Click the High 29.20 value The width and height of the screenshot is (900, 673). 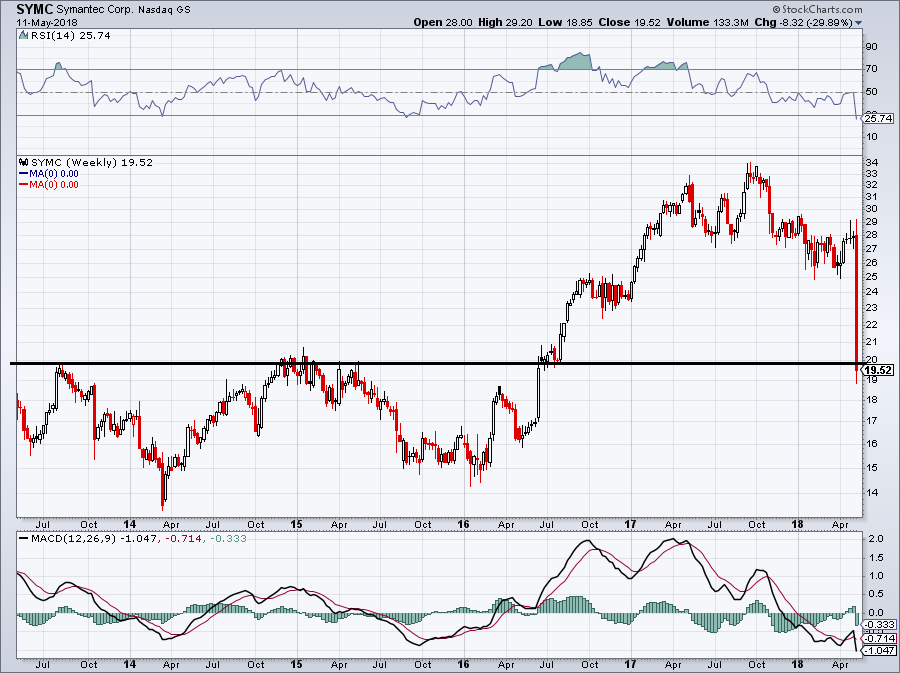point(505,22)
